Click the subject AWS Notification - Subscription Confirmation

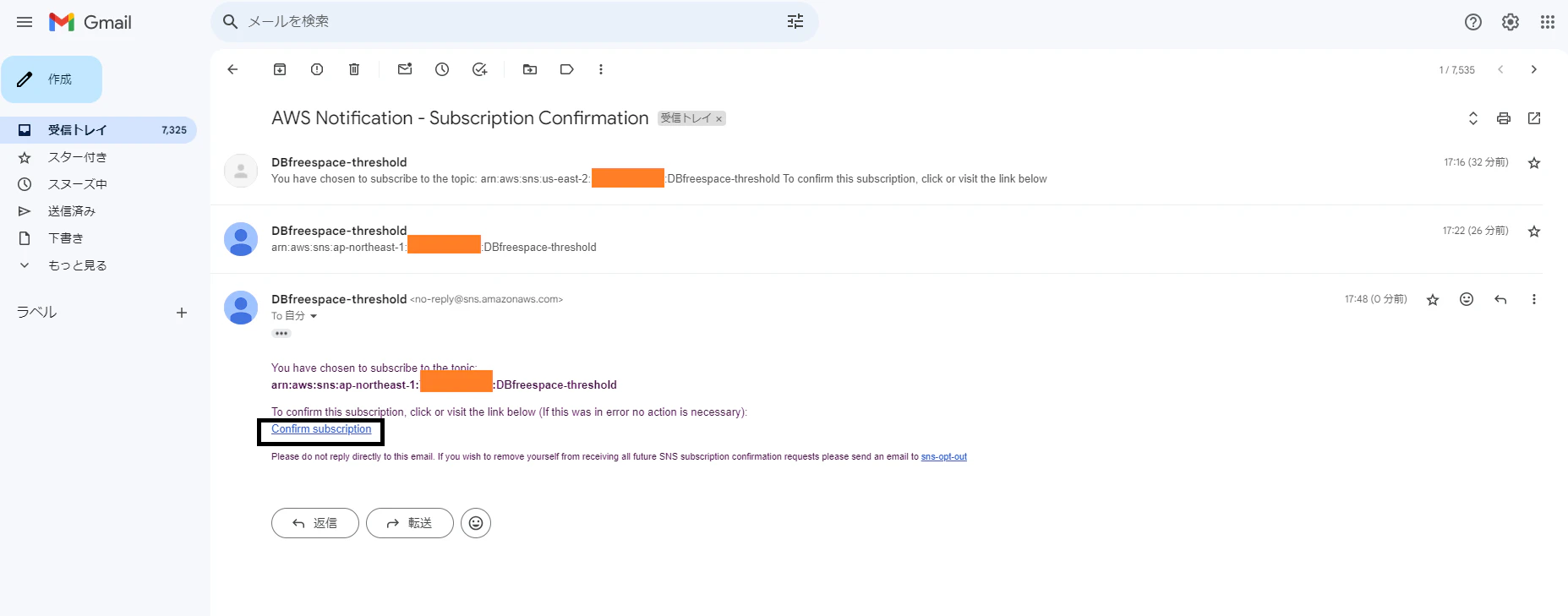[460, 118]
